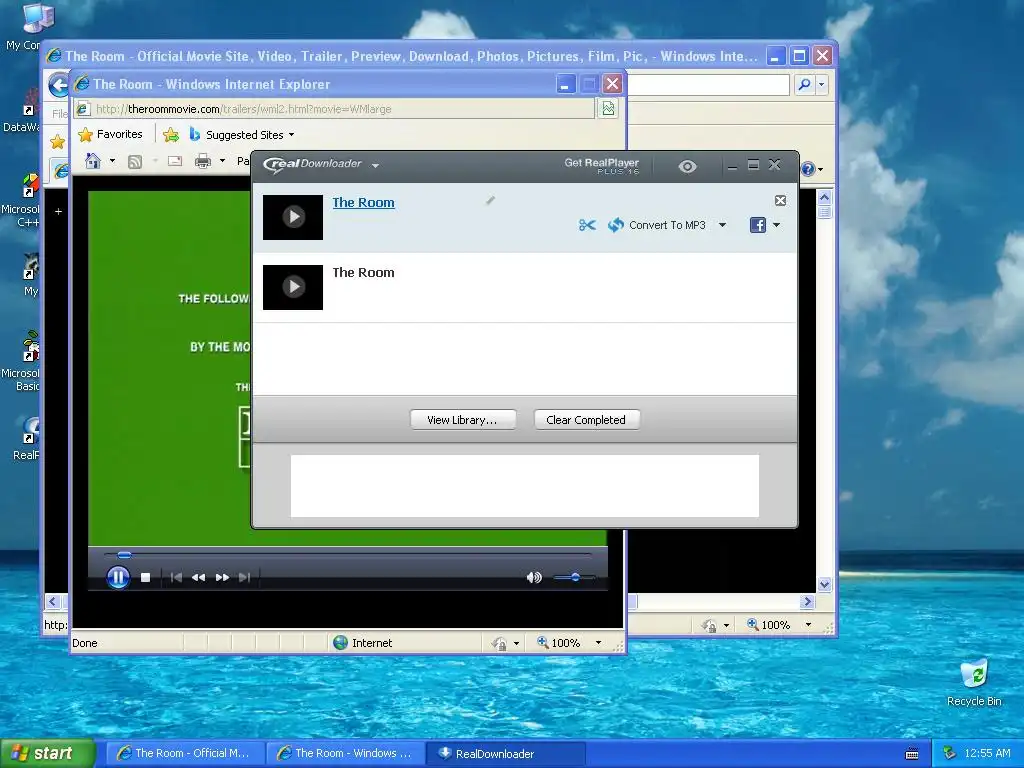Remove the first download with its X icon
The width and height of the screenshot is (1024, 768).
click(780, 200)
